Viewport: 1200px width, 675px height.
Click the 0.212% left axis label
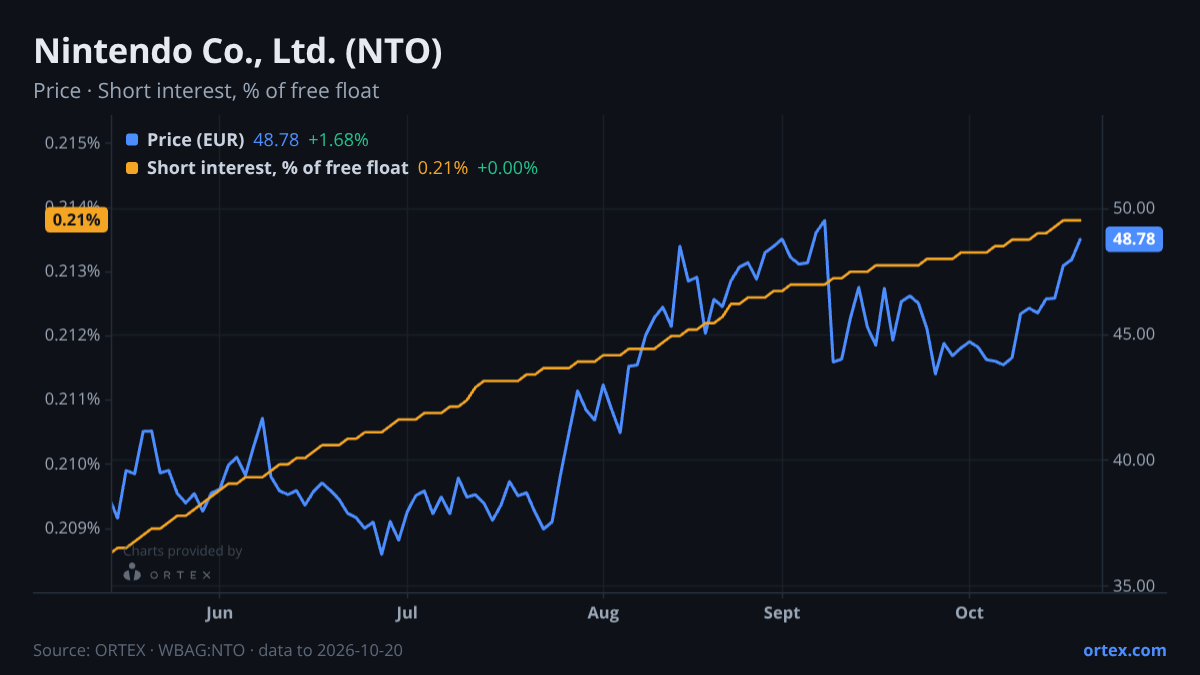(x=72, y=335)
